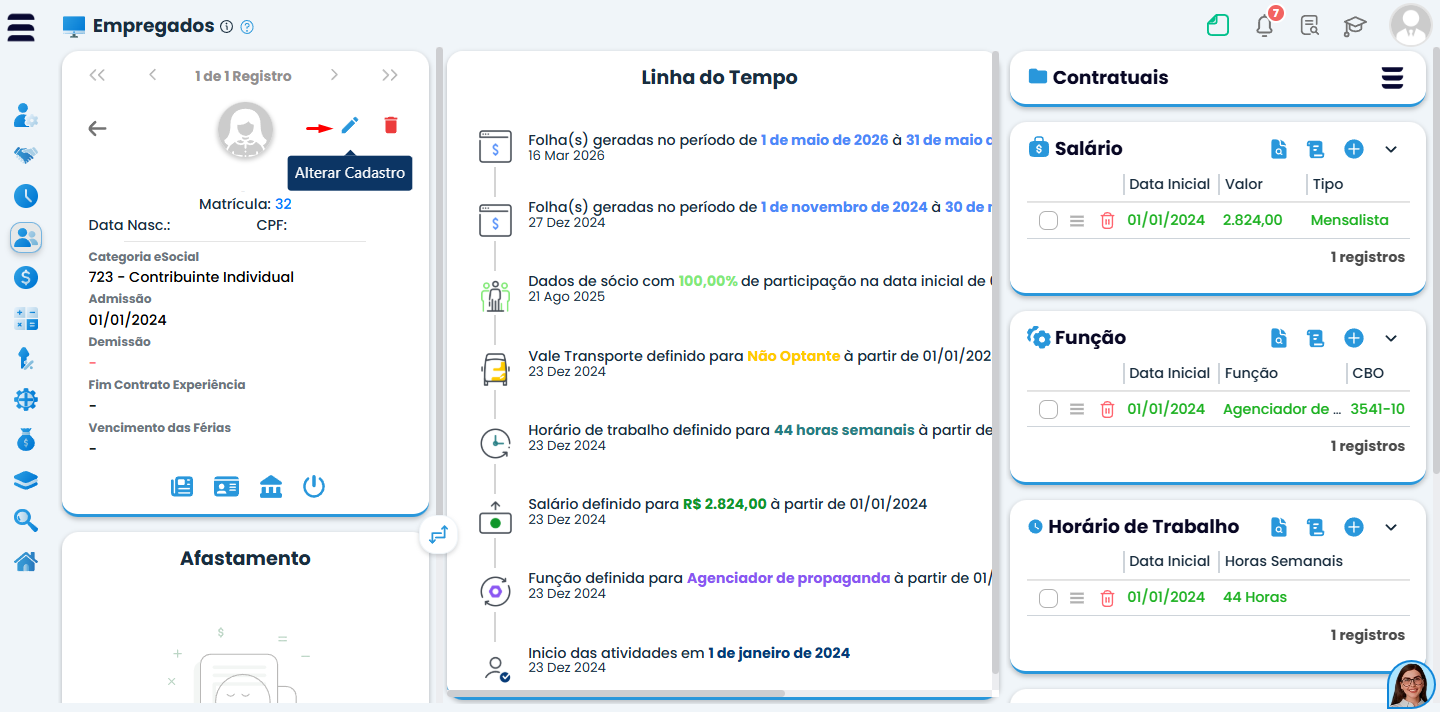This screenshot has height=712, width=1440.
Task: Open the document search icon in header
Action: click(1309, 26)
